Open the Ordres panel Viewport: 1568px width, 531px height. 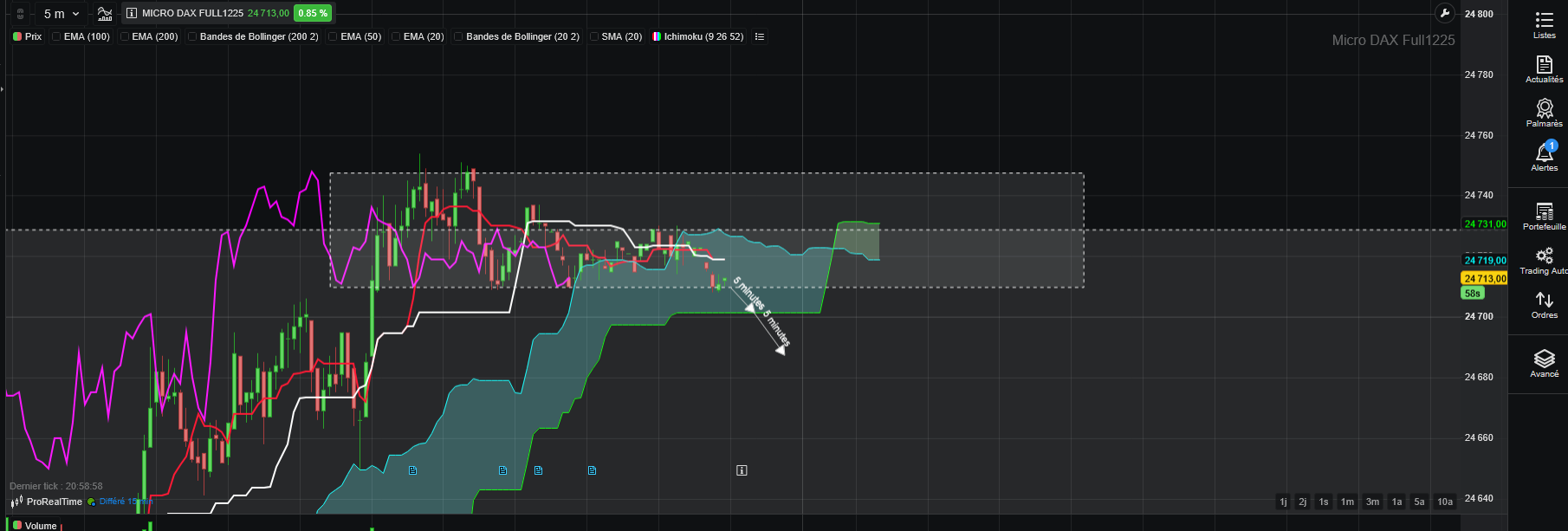click(x=1545, y=305)
